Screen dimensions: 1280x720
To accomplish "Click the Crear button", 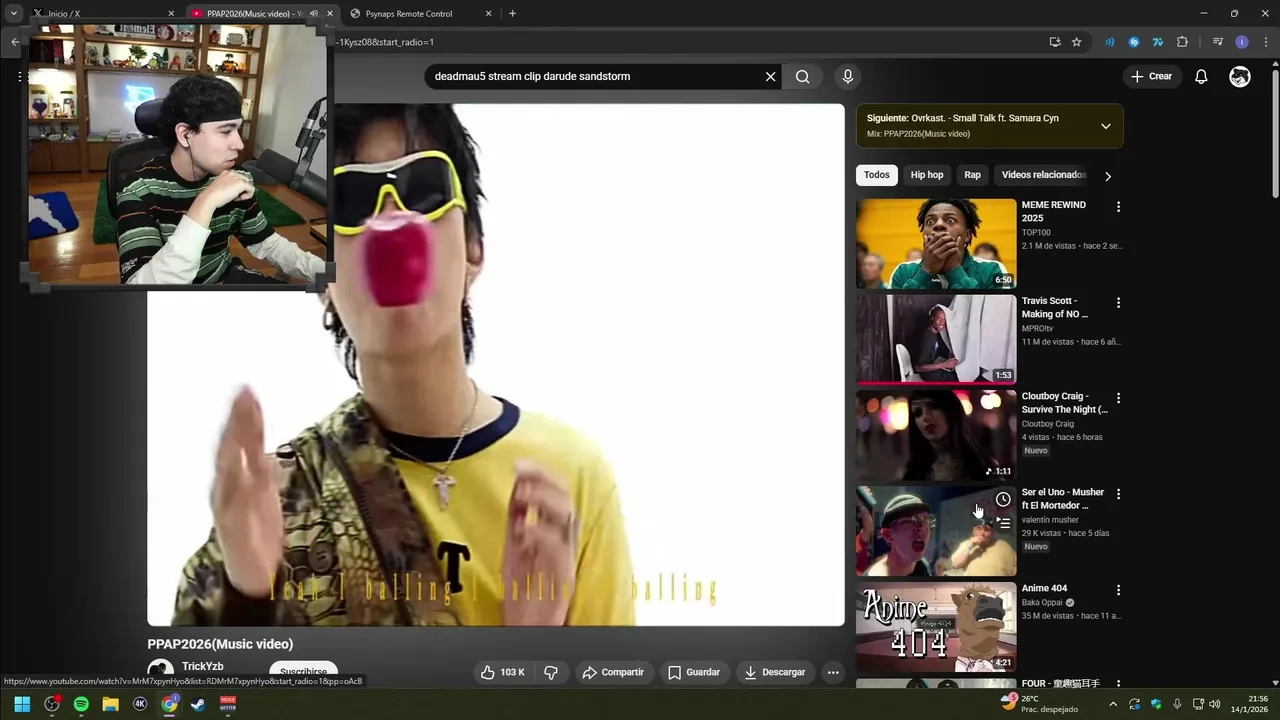I will pos(1151,76).
